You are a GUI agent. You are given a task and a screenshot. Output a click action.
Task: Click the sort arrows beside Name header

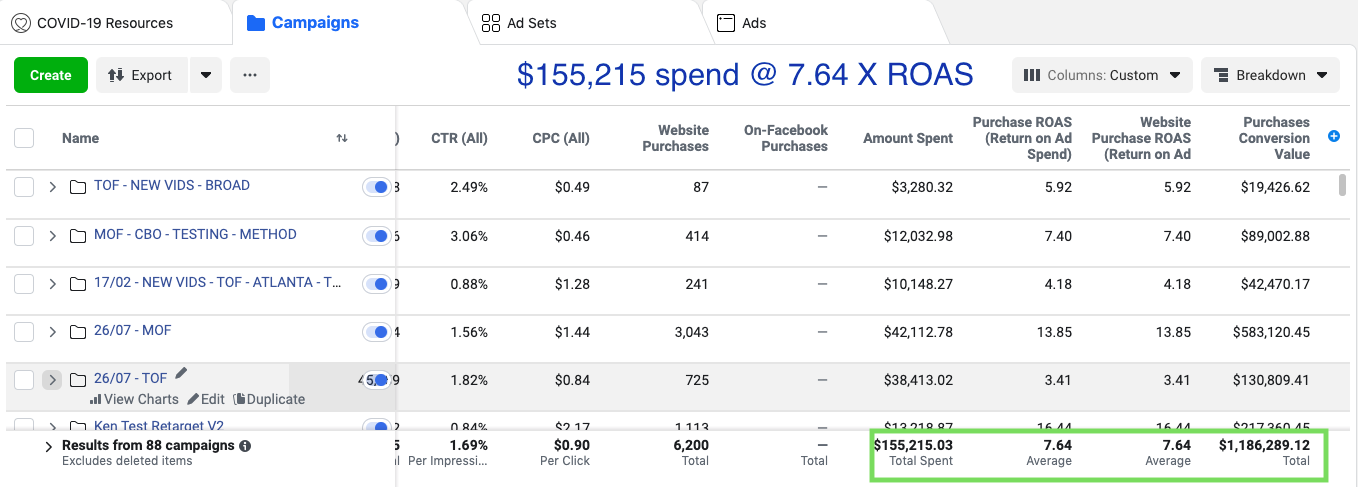pyautogui.click(x=342, y=138)
